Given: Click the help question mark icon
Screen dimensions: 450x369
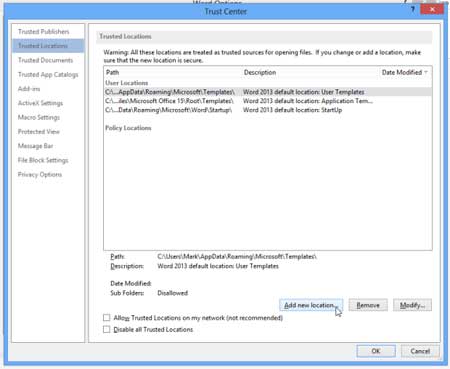Looking at the screenshot, I should (x=413, y=10).
